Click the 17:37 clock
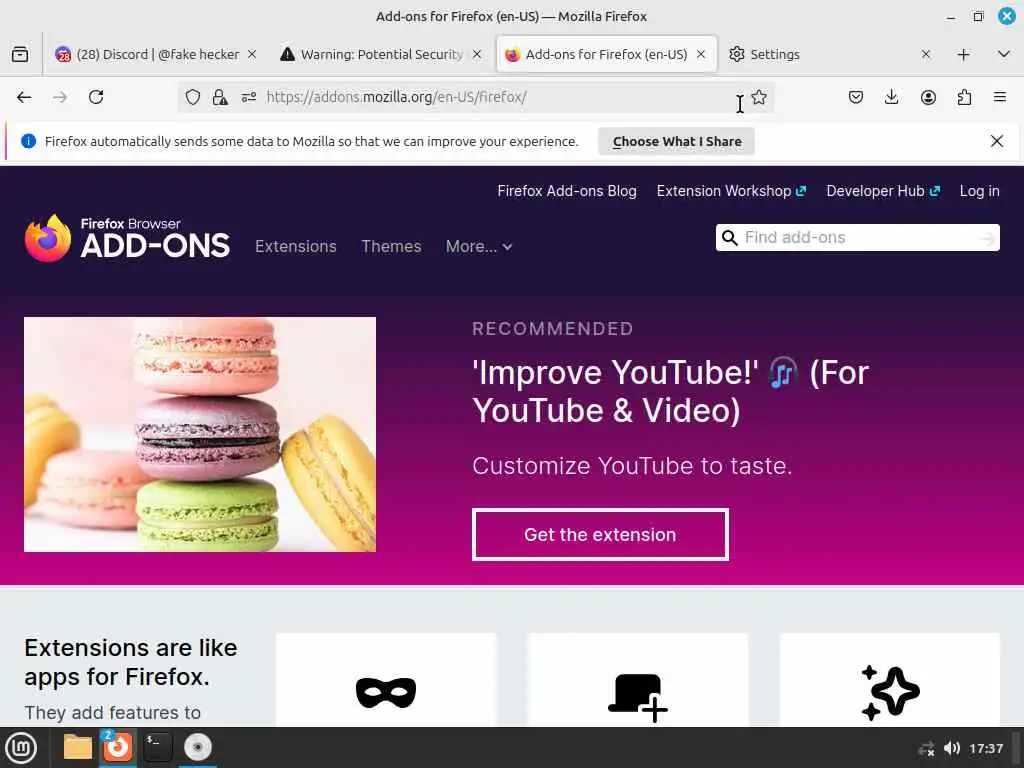Screen dimensions: 1024x768 tap(986, 748)
